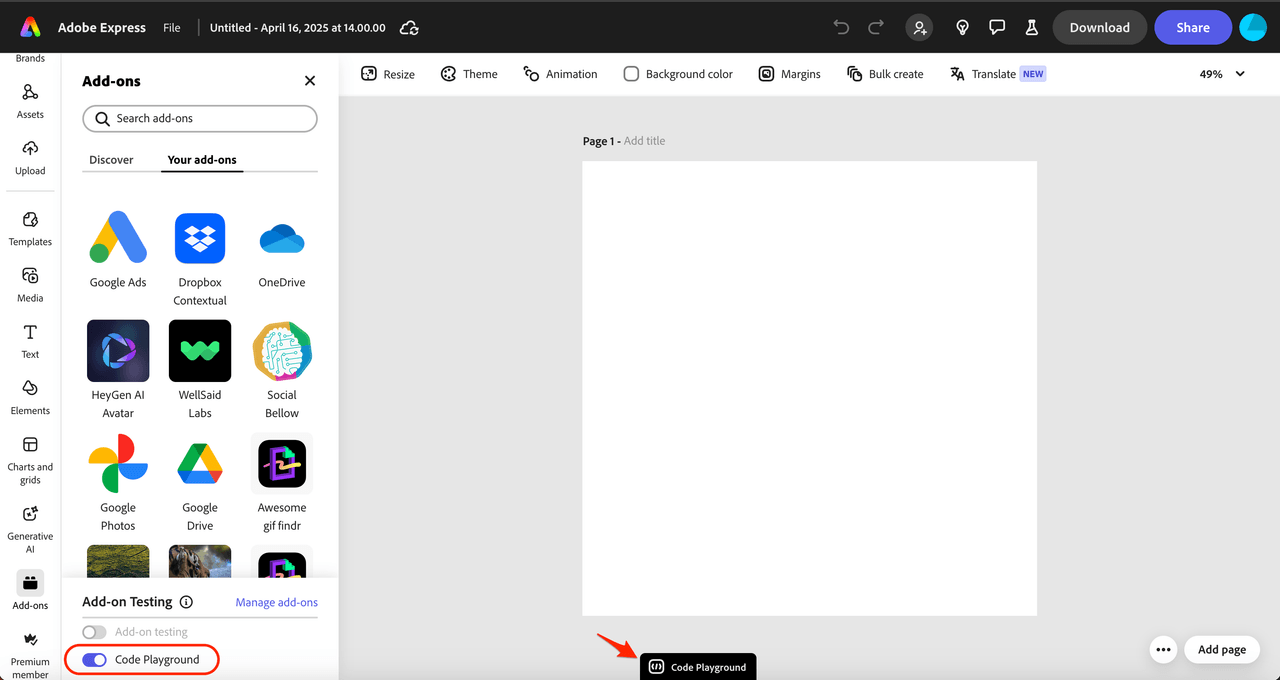Click the Download button
This screenshot has width=1280, height=680.
[1100, 27]
